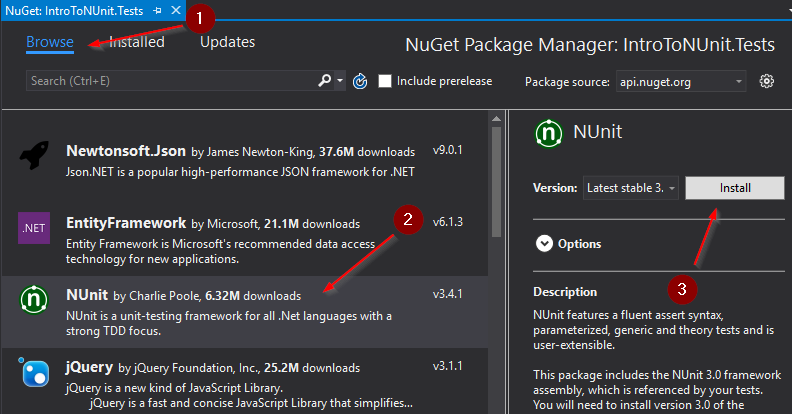Click the search magnifier icon
Screen dimensions: 792x414
325,80
